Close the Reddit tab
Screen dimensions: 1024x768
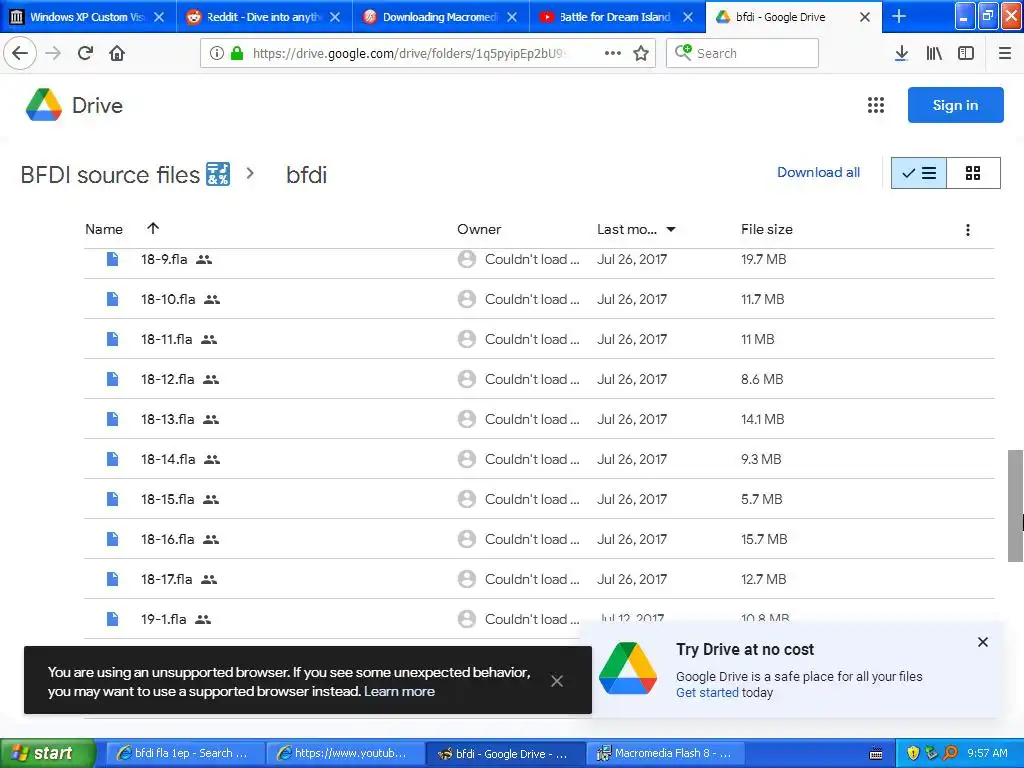[x=335, y=17]
